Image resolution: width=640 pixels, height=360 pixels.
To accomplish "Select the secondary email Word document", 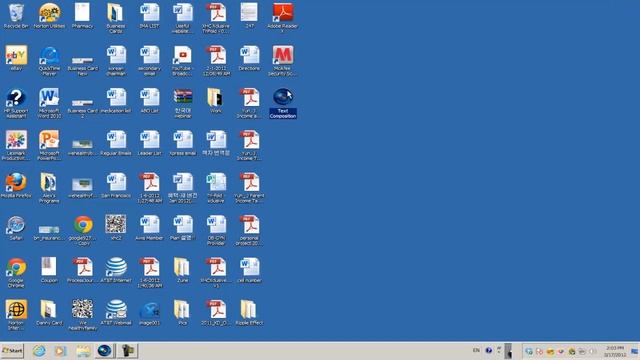I will point(149,61).
